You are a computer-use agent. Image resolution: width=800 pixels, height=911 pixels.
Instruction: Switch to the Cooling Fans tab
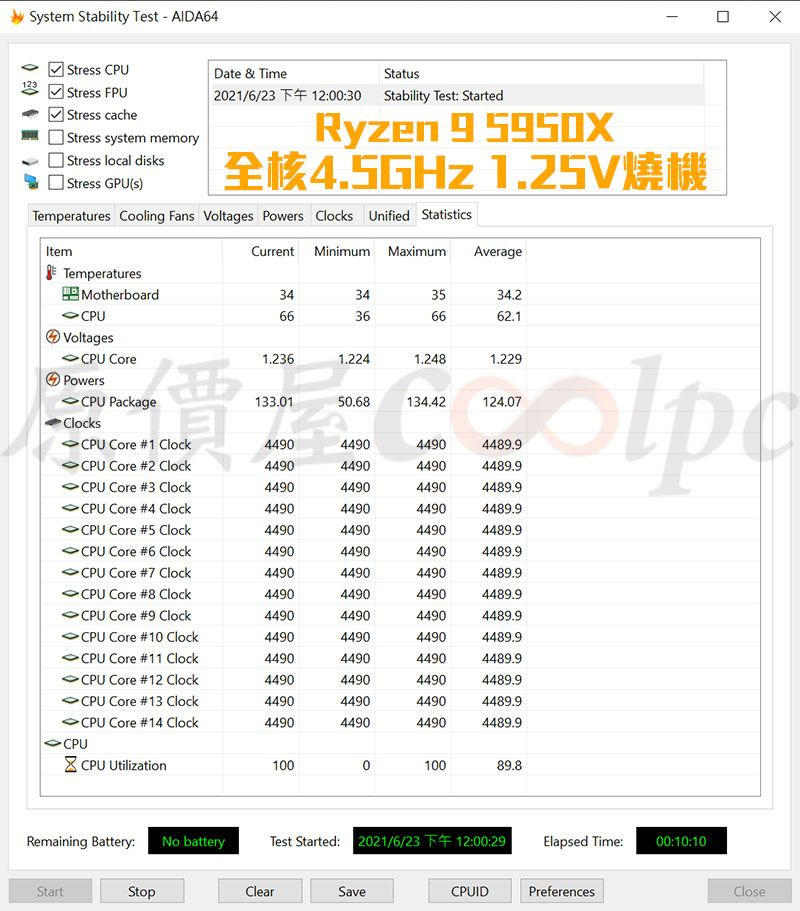(x=157, y=216)
